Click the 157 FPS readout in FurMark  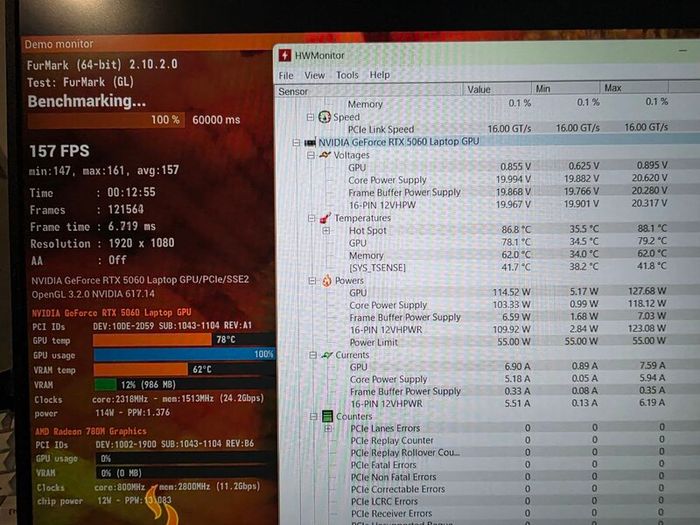(x=59, y=151)
